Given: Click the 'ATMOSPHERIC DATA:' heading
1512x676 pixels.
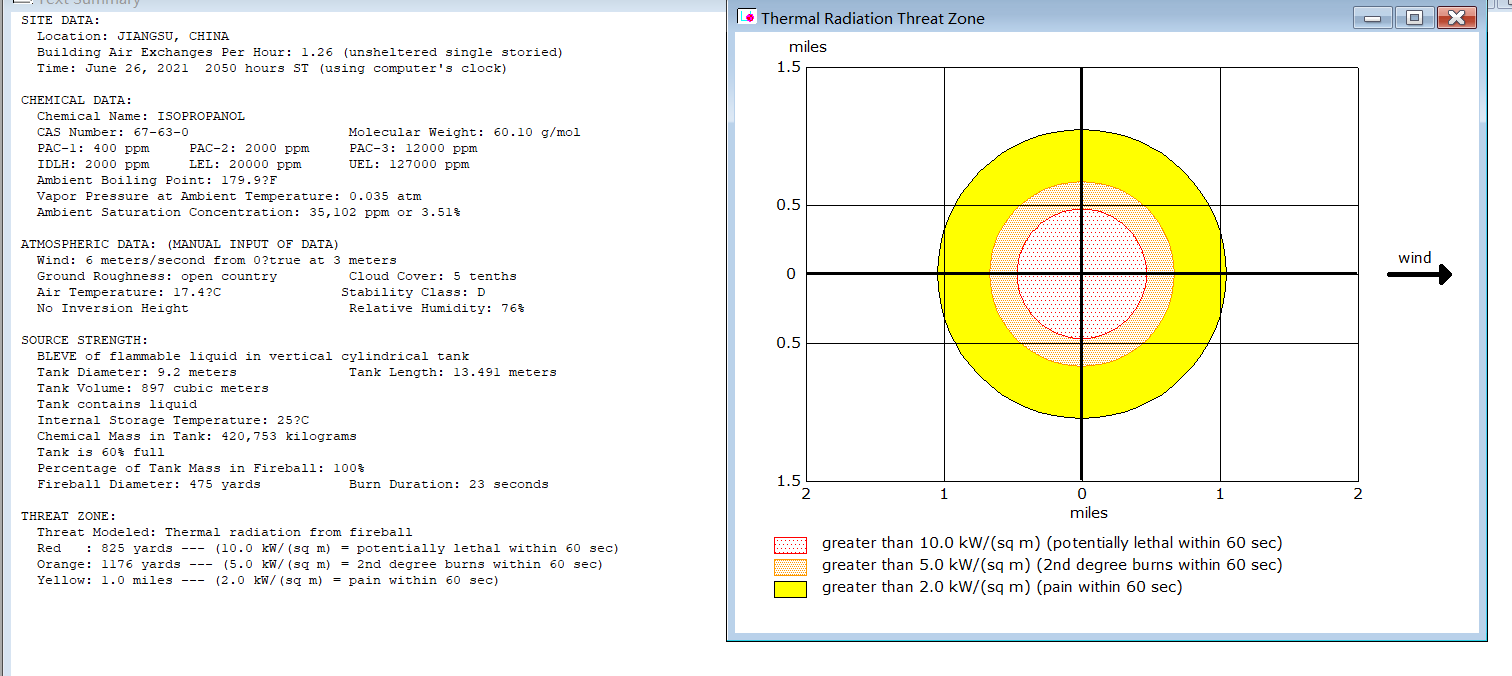Looking at the screenshot, I should (x=180, y=244).
